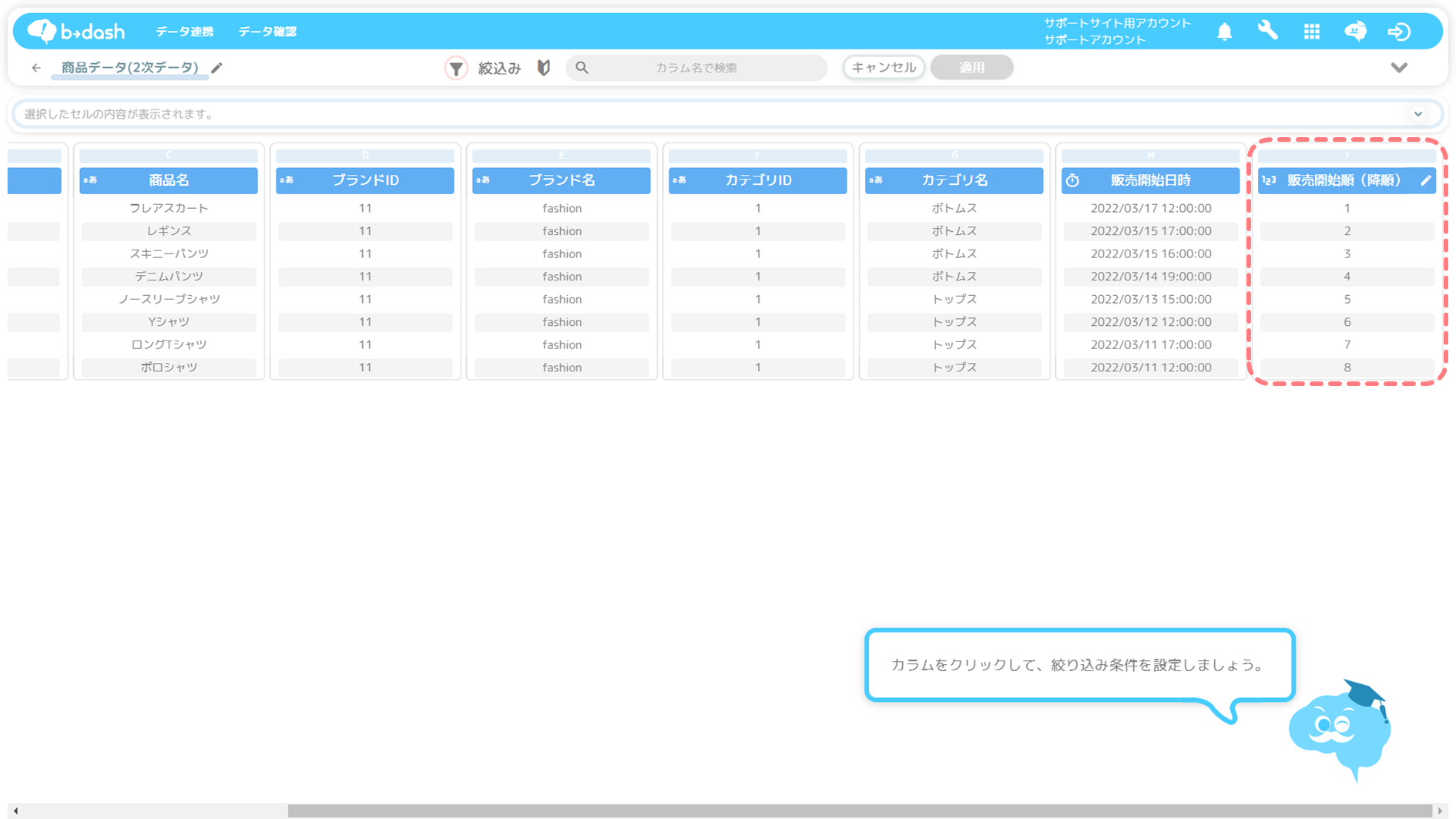Click clock type icon on 販売開始日時
This screenshot has height=819, width=1456.
pos(1072,180)
